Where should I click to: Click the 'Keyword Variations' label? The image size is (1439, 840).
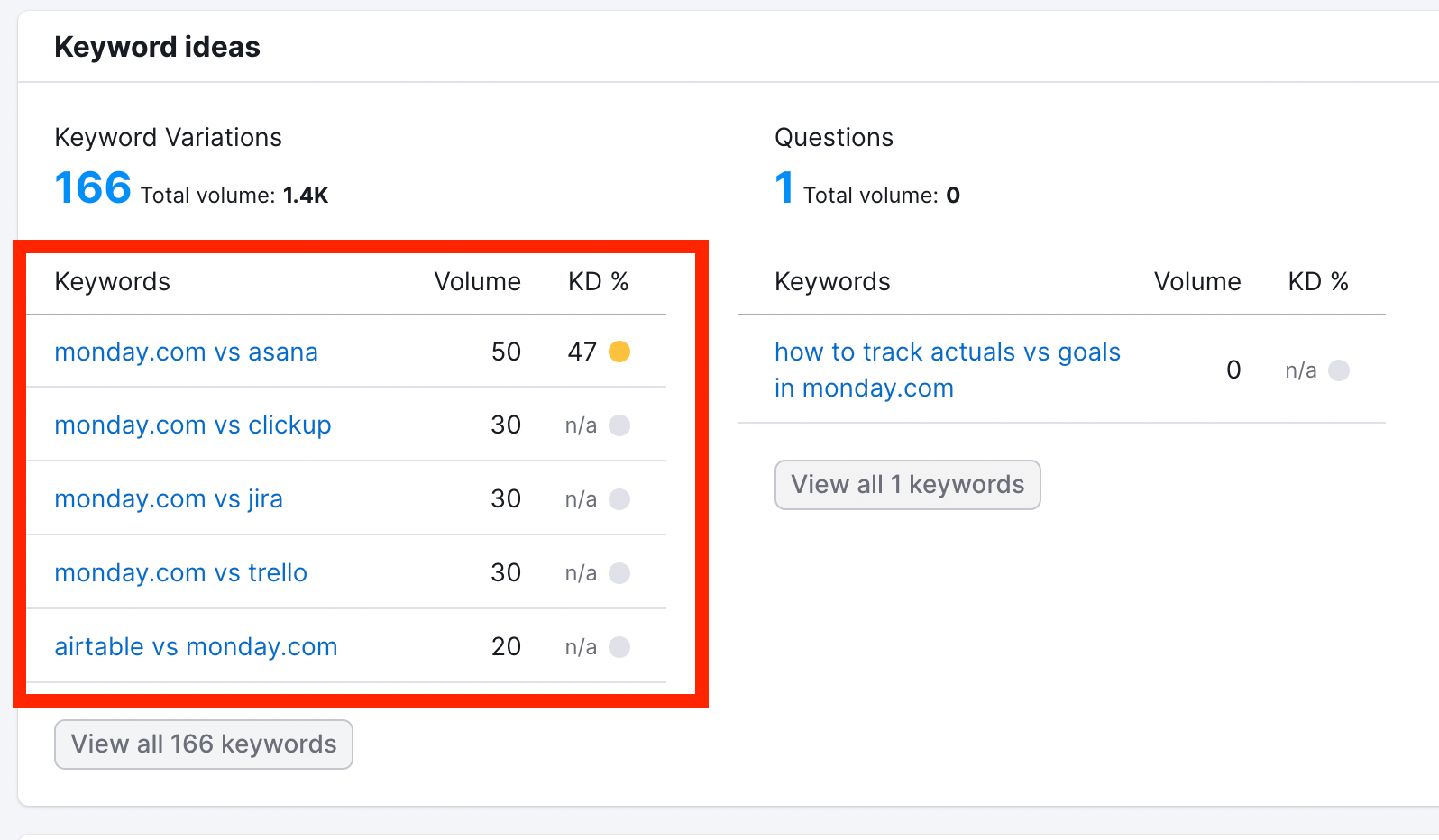point(169,137)
